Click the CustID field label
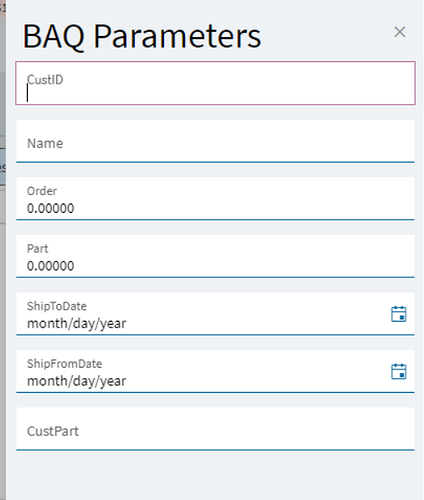This screenshot has height=500, width=424. (45, 80)
